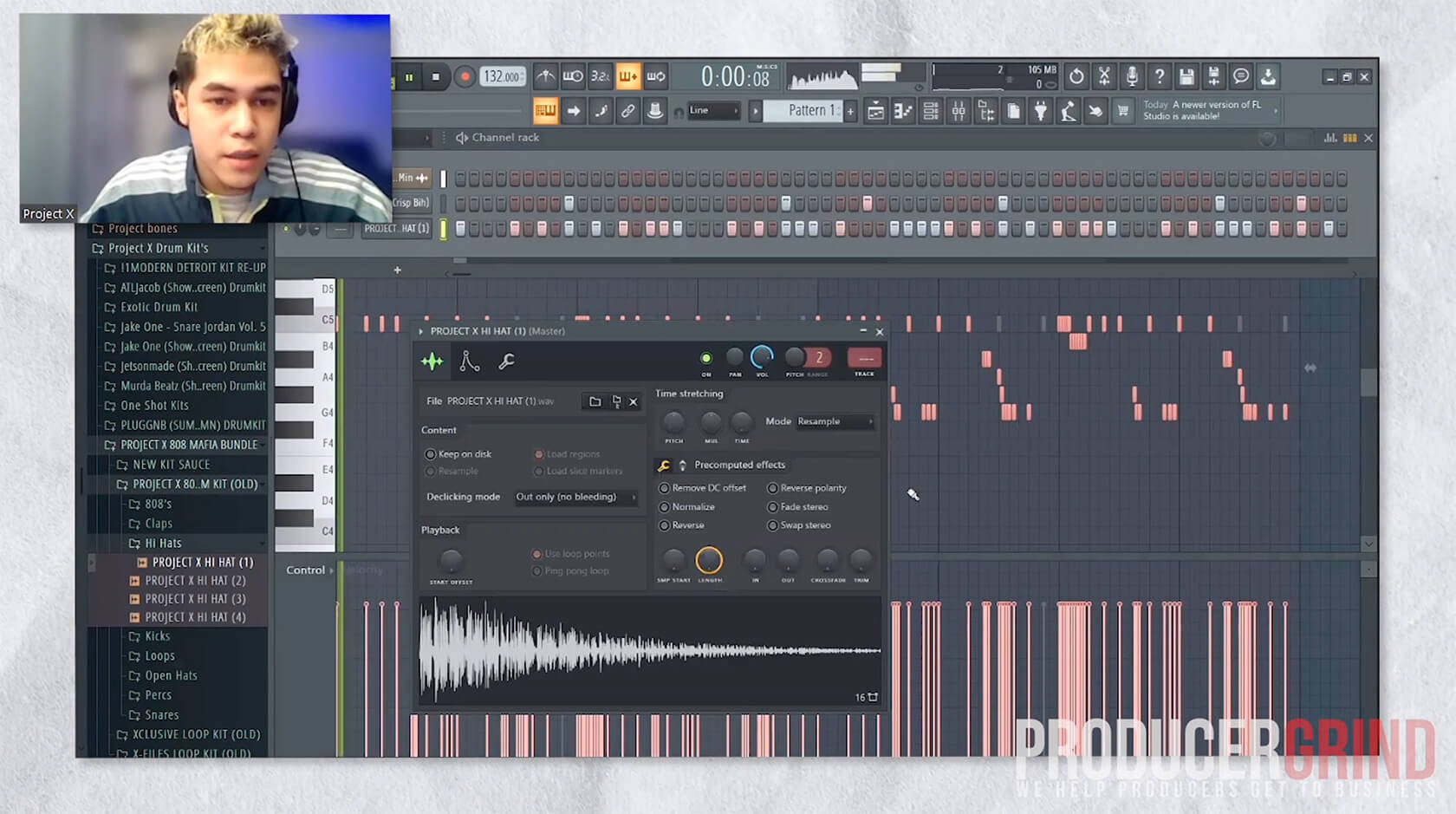This screenshot has width=1456, height=814.
Task: Click the microphone one-click recording icon
Action: point(1132,77)
